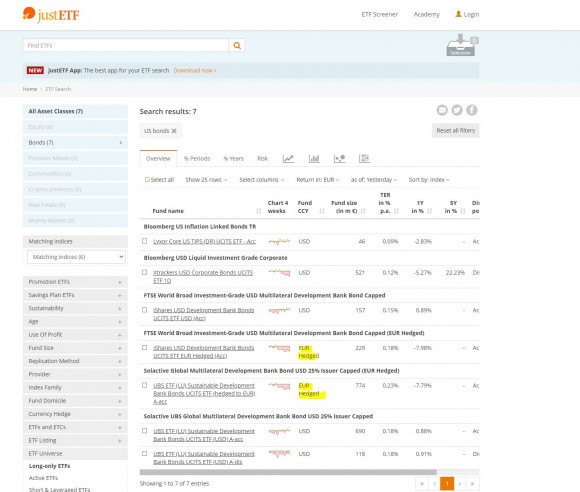580x492 pixels.
Task: Click the orange search magnifier icon
Action: click(x=237, y=46)
